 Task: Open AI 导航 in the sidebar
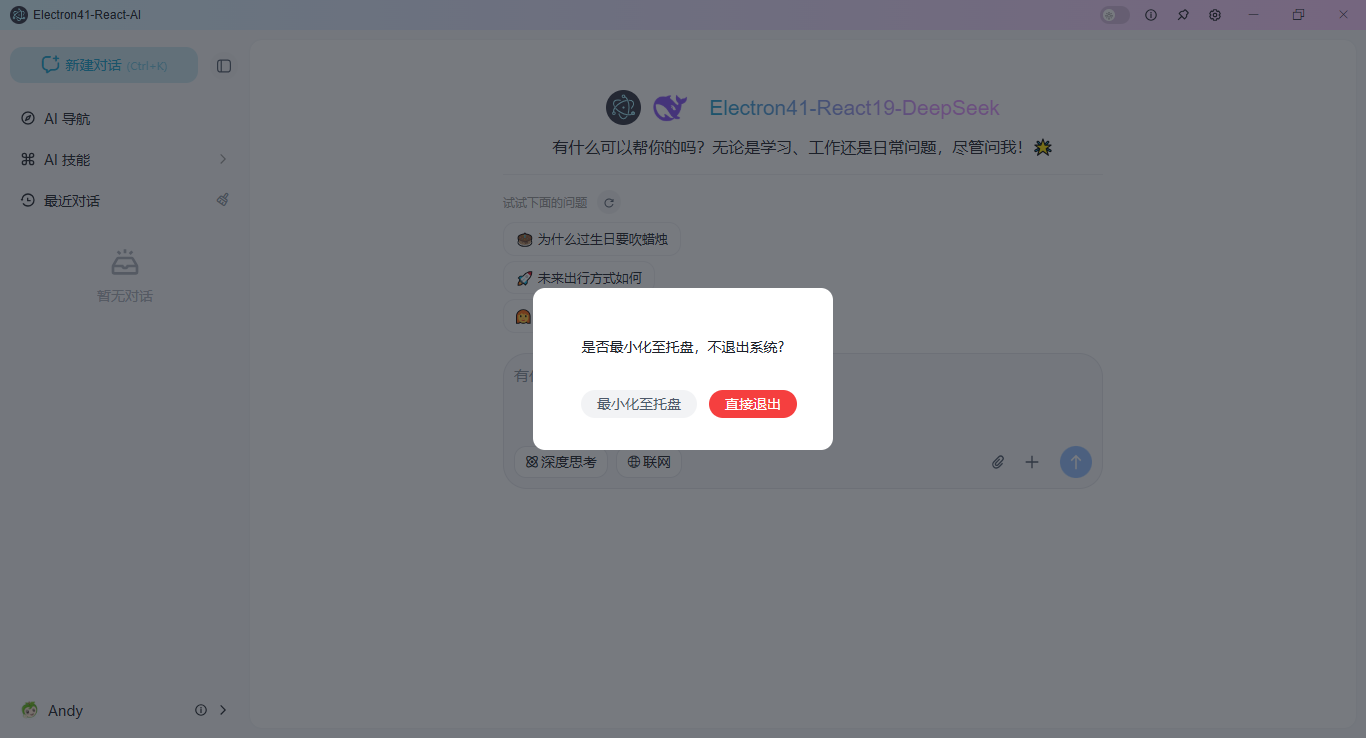point(124,119)
